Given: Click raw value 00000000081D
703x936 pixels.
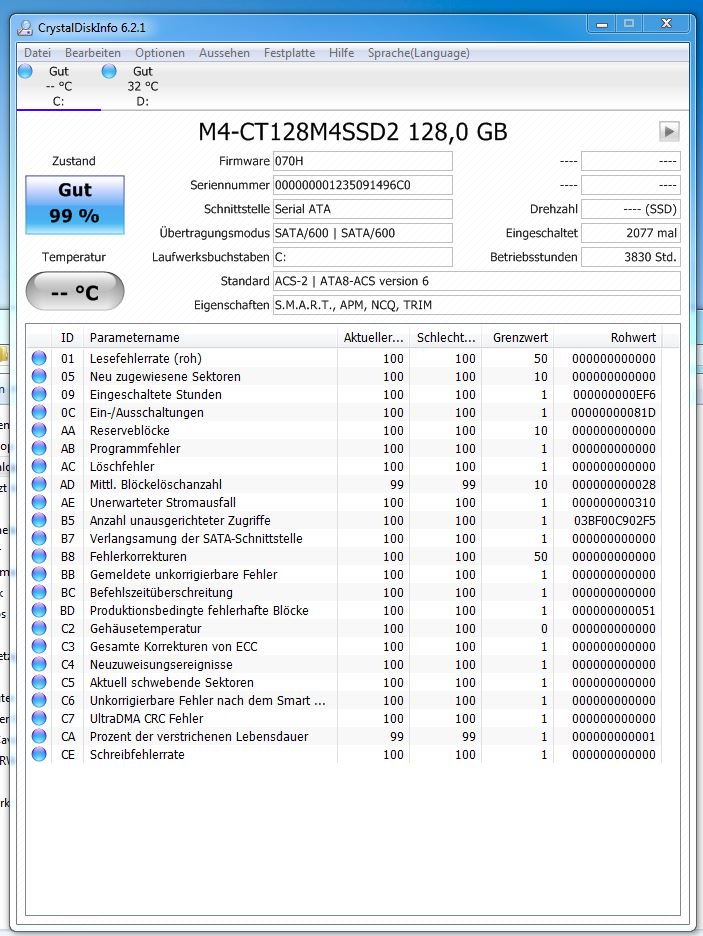Looking at the screenshot, I should (613, 412).
